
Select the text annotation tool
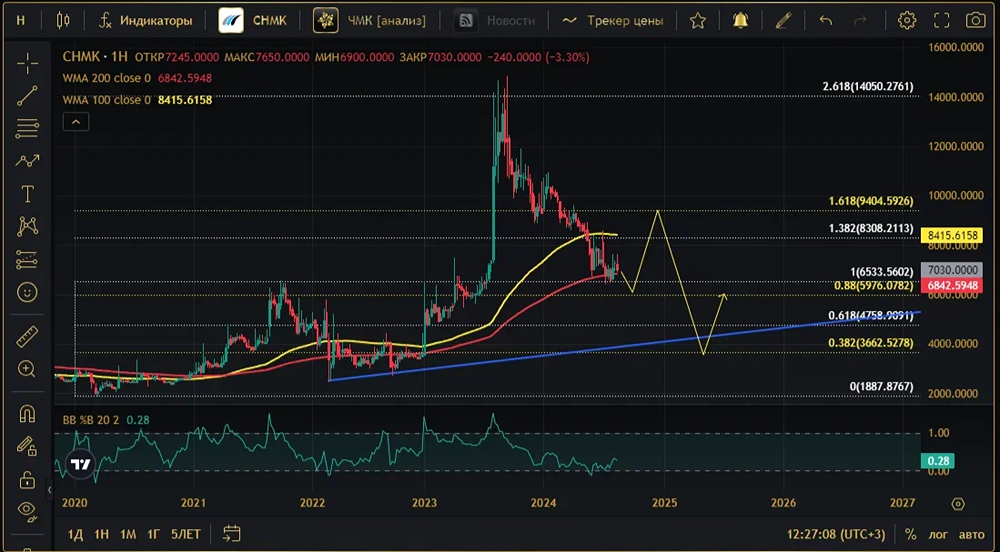tap(27, 193)
